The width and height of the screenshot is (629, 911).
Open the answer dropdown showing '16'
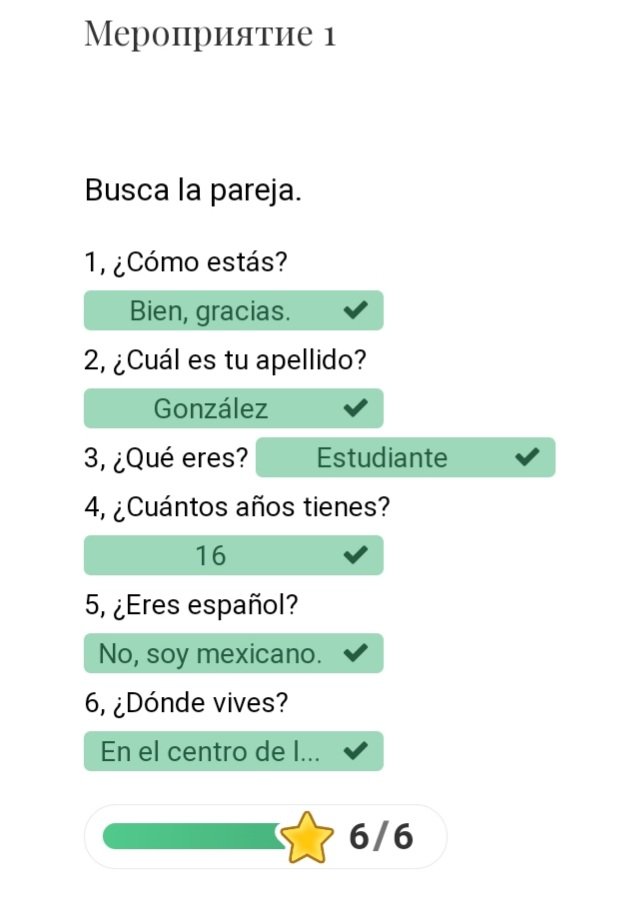click(x=210, y=555)
